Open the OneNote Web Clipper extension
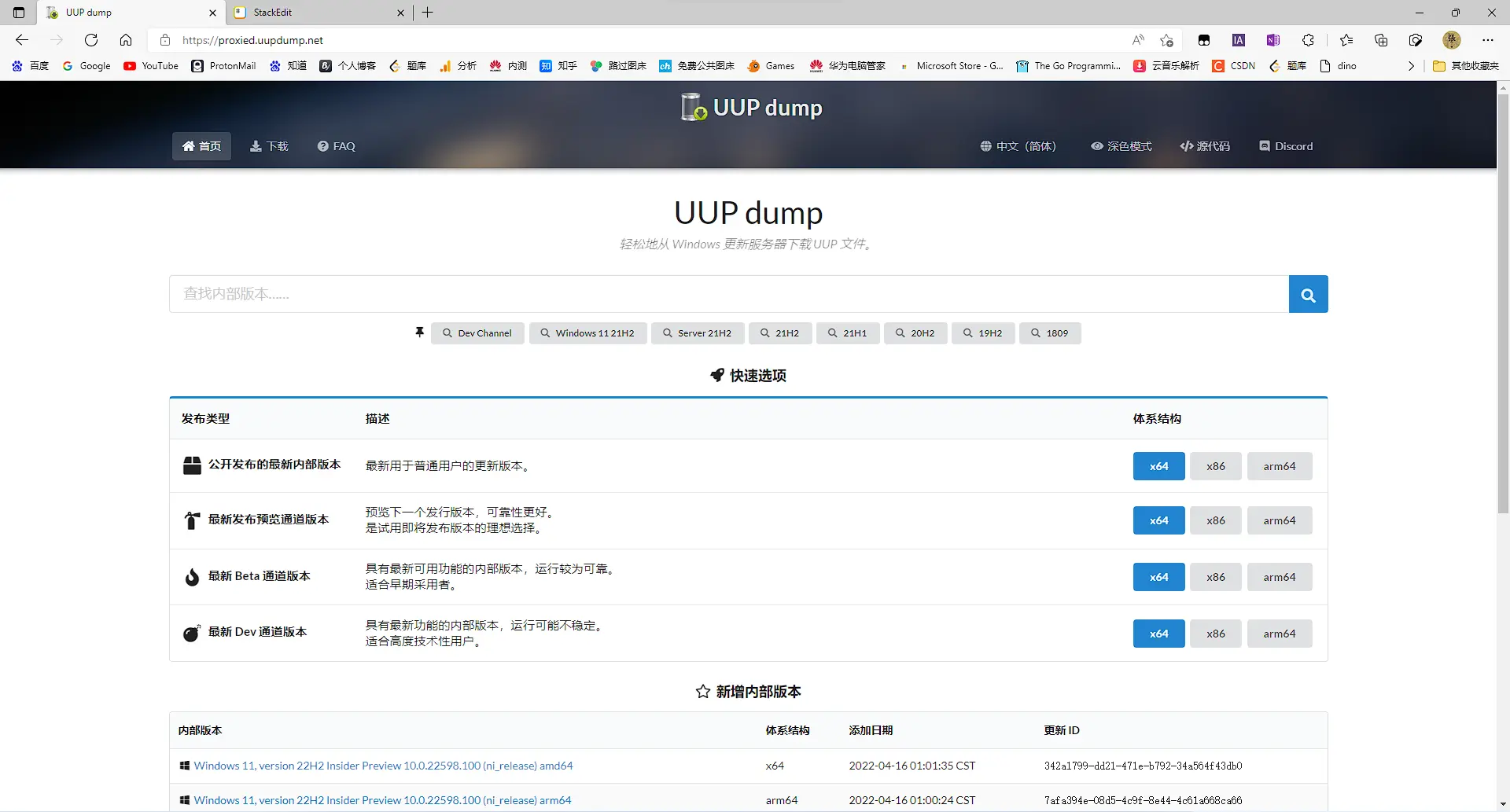Screen dimensions: 1510x812 pyautogui.click(x=1273, y=40)
